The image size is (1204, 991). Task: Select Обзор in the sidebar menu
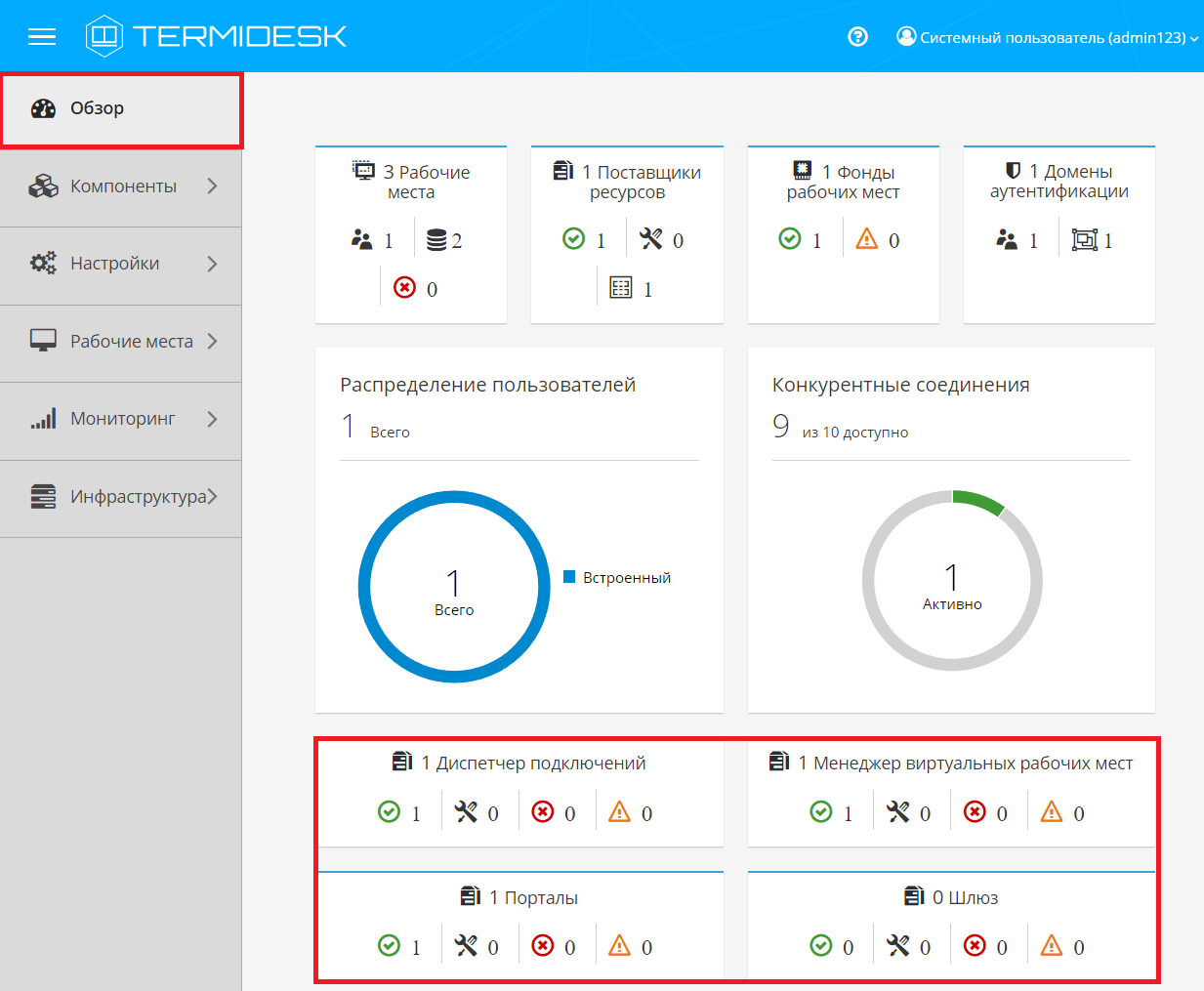coord(97,108)
